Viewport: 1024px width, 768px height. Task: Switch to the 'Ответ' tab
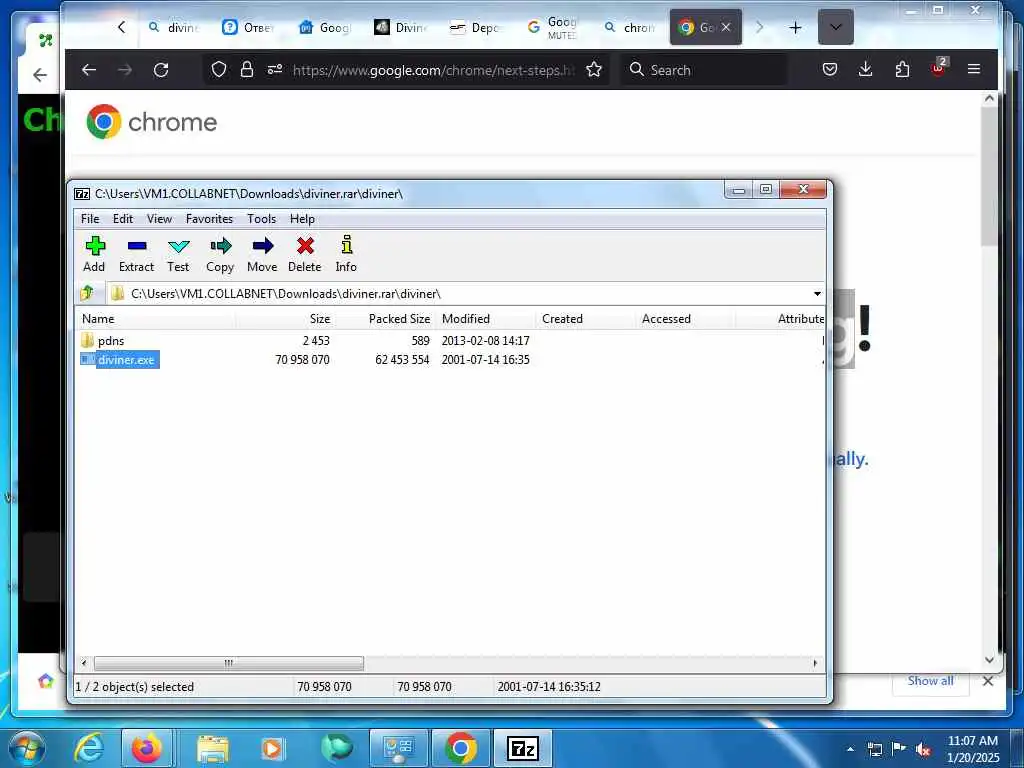249,27
